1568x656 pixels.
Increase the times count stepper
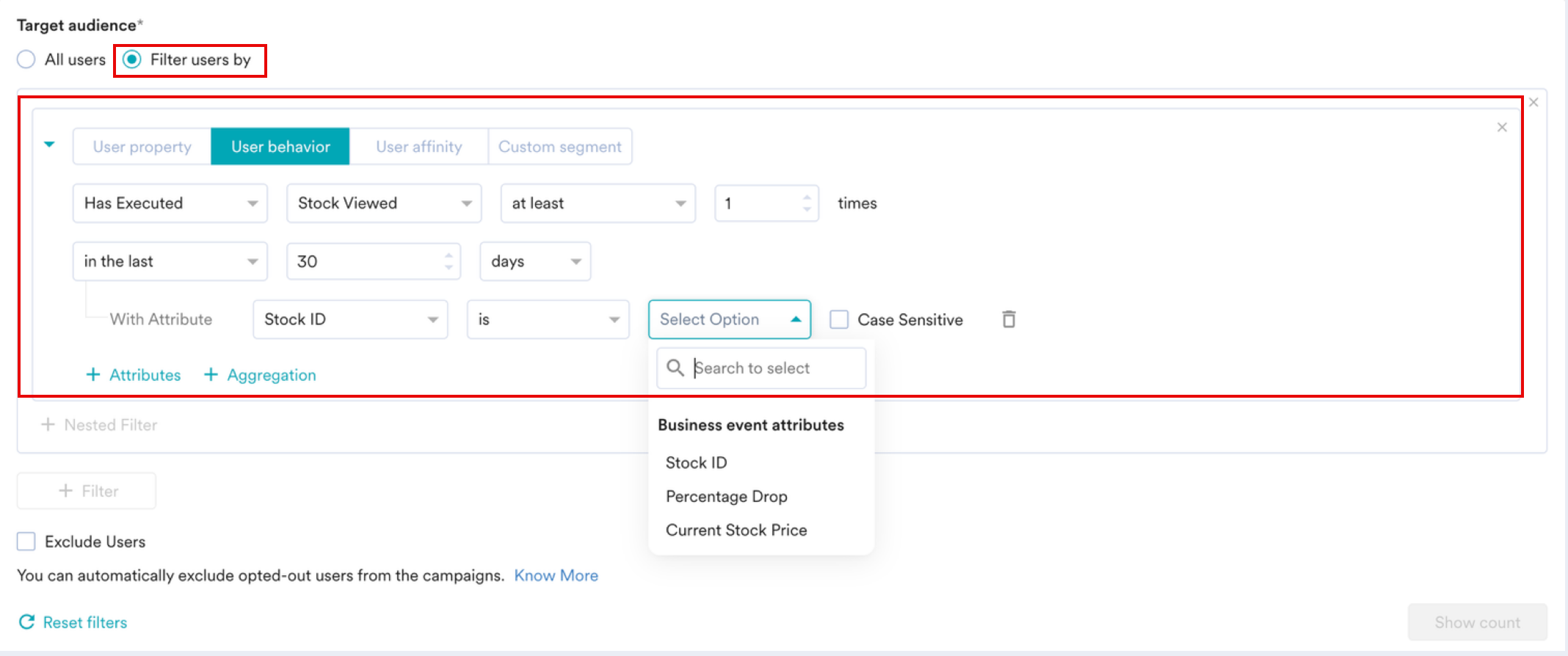807,197
